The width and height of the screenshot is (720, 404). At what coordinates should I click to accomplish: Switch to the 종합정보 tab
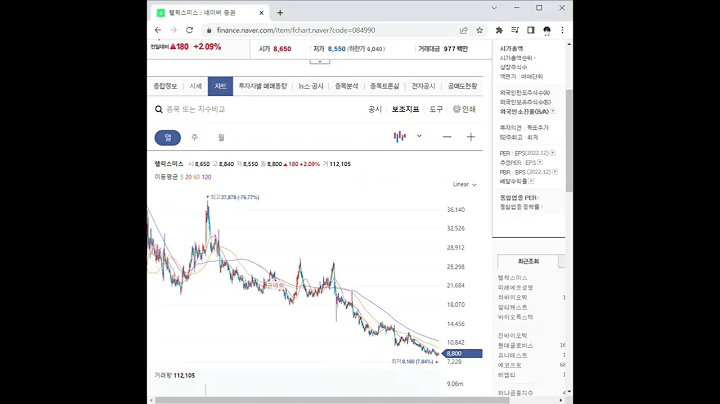pos(165,86)
